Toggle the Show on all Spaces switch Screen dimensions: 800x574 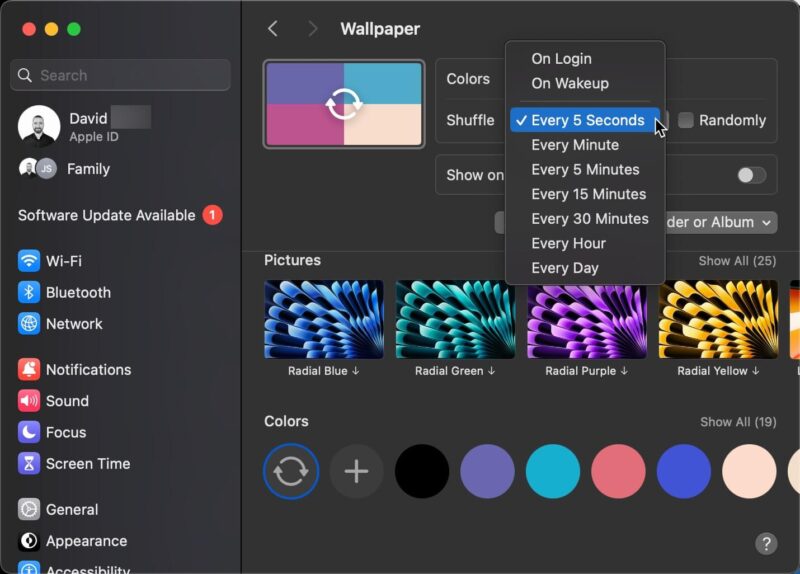coord(752,175)
